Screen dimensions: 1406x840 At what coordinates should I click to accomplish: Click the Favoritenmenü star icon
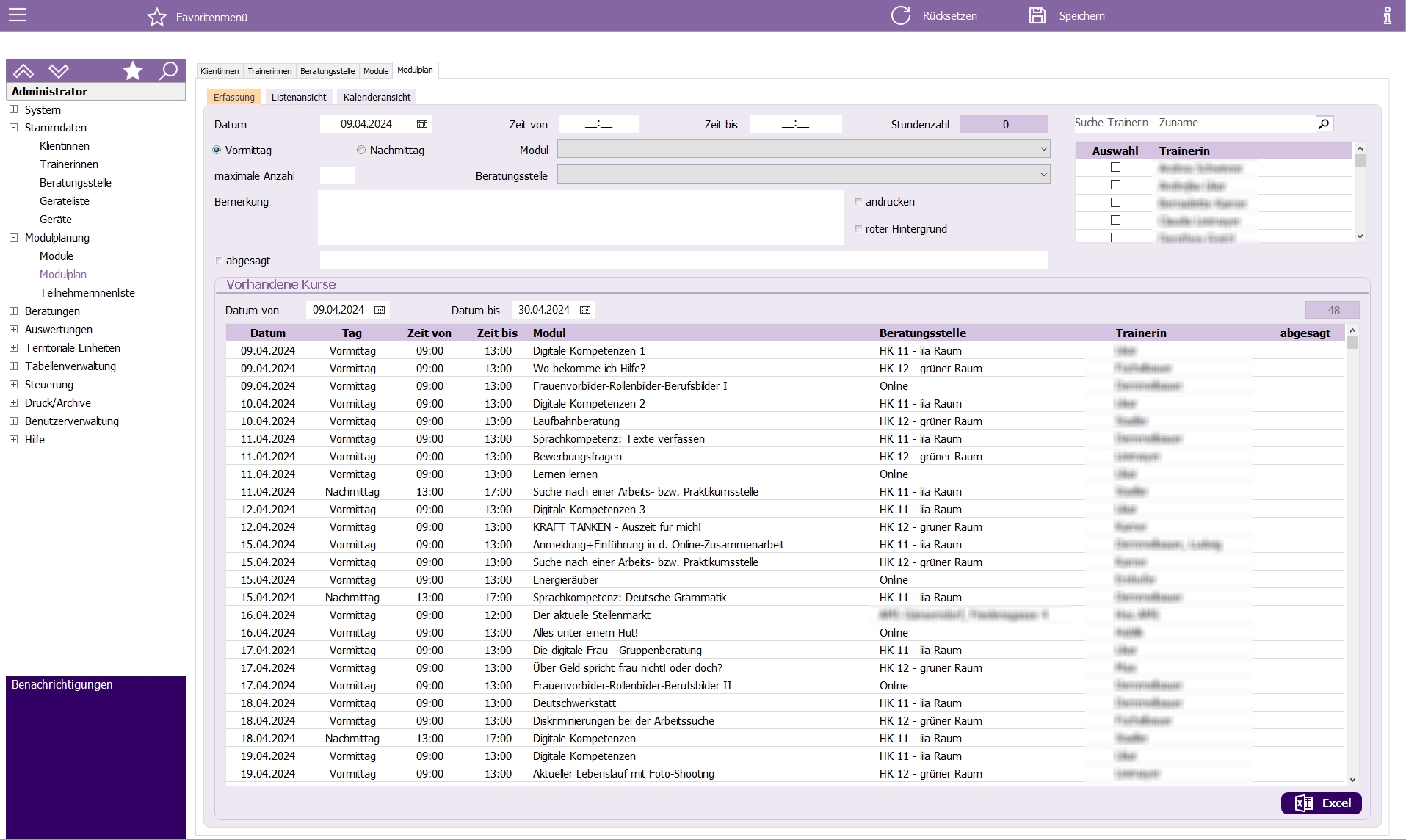point(157,17)
